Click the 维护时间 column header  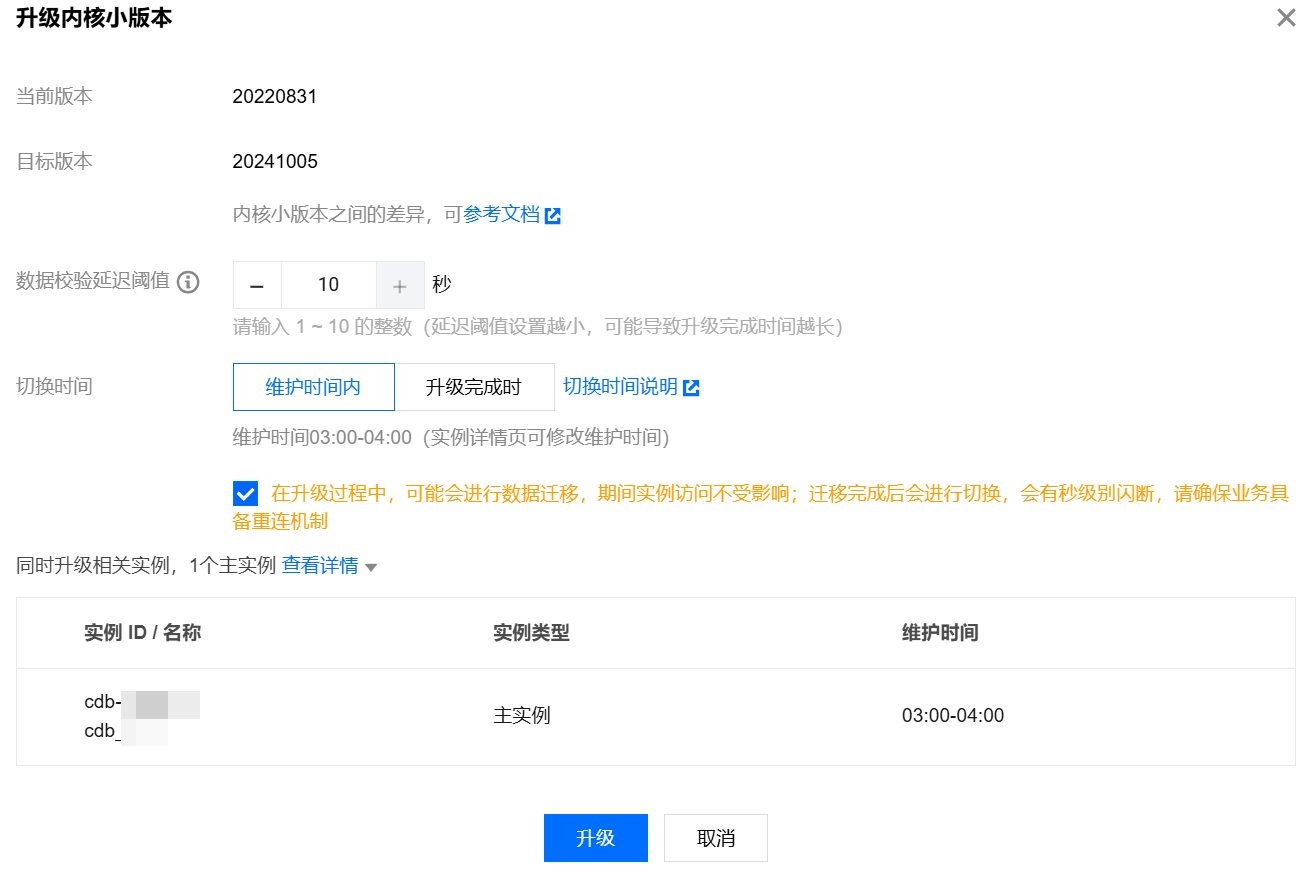(939, 633)
